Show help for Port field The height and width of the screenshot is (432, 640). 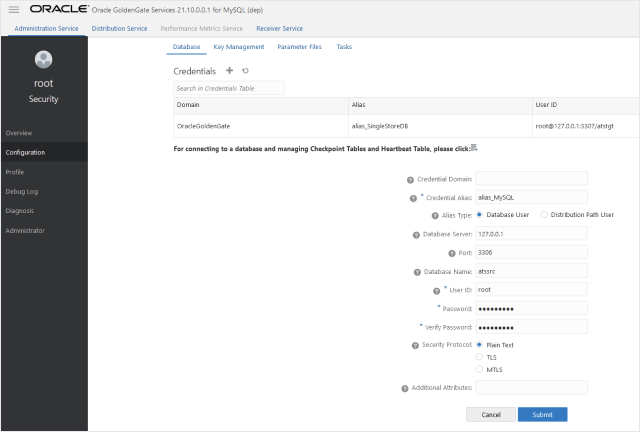(x=451, y=253)
